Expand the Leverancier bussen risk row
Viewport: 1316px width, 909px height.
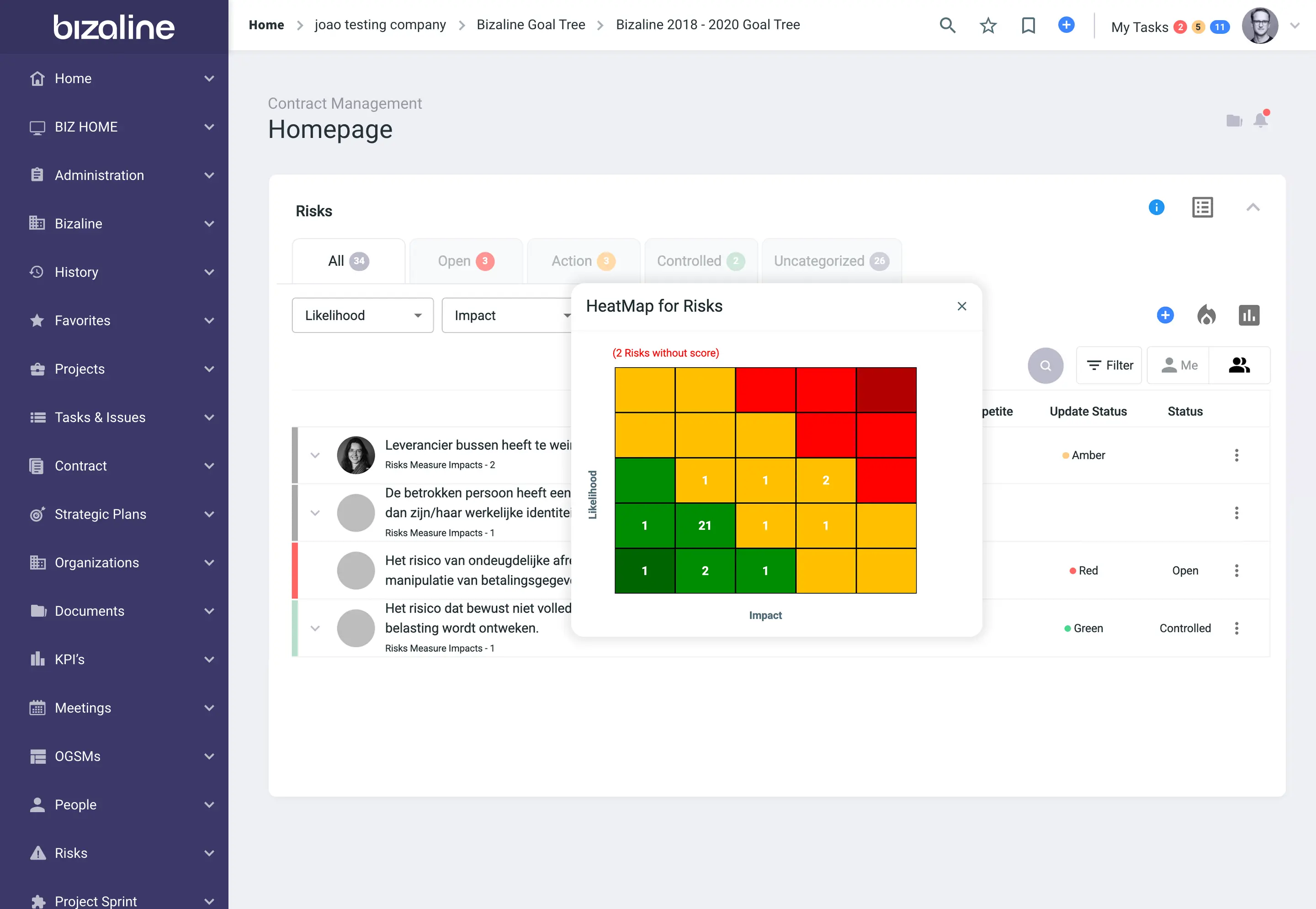click(x=315, y=455)
